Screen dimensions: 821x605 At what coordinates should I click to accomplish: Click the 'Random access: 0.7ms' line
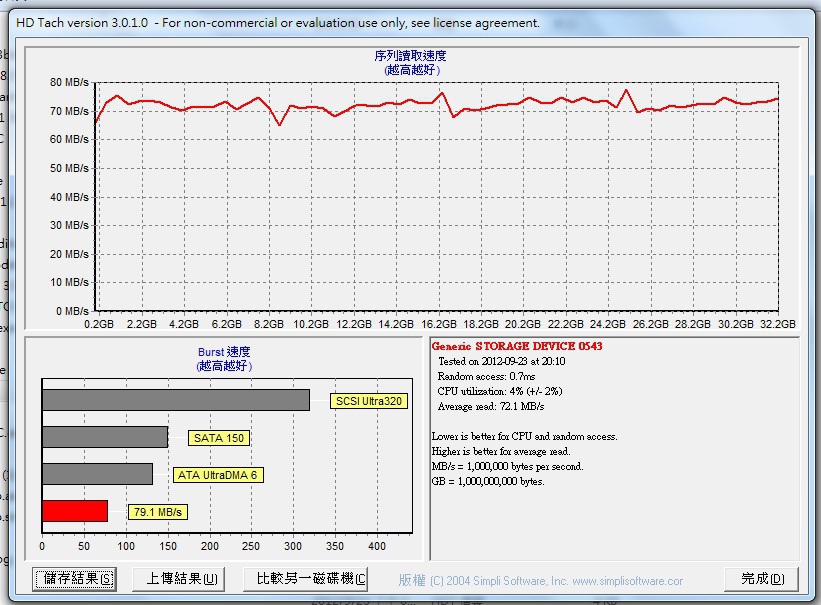pyautogui.click(x=486, y=377)
